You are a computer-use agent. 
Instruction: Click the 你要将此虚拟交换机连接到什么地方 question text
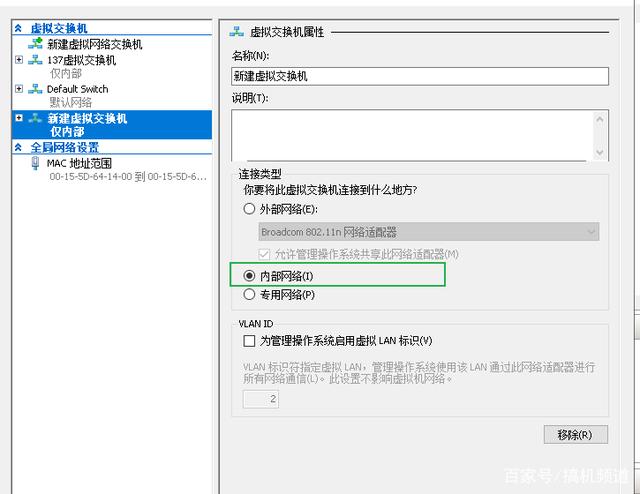tap(330, 190)
